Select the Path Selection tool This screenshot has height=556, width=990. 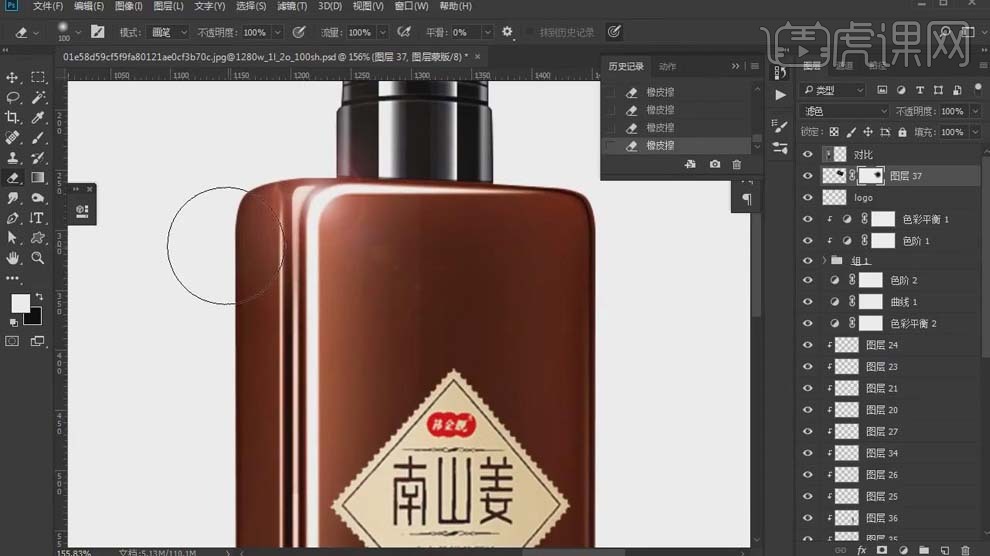point(12,238)
